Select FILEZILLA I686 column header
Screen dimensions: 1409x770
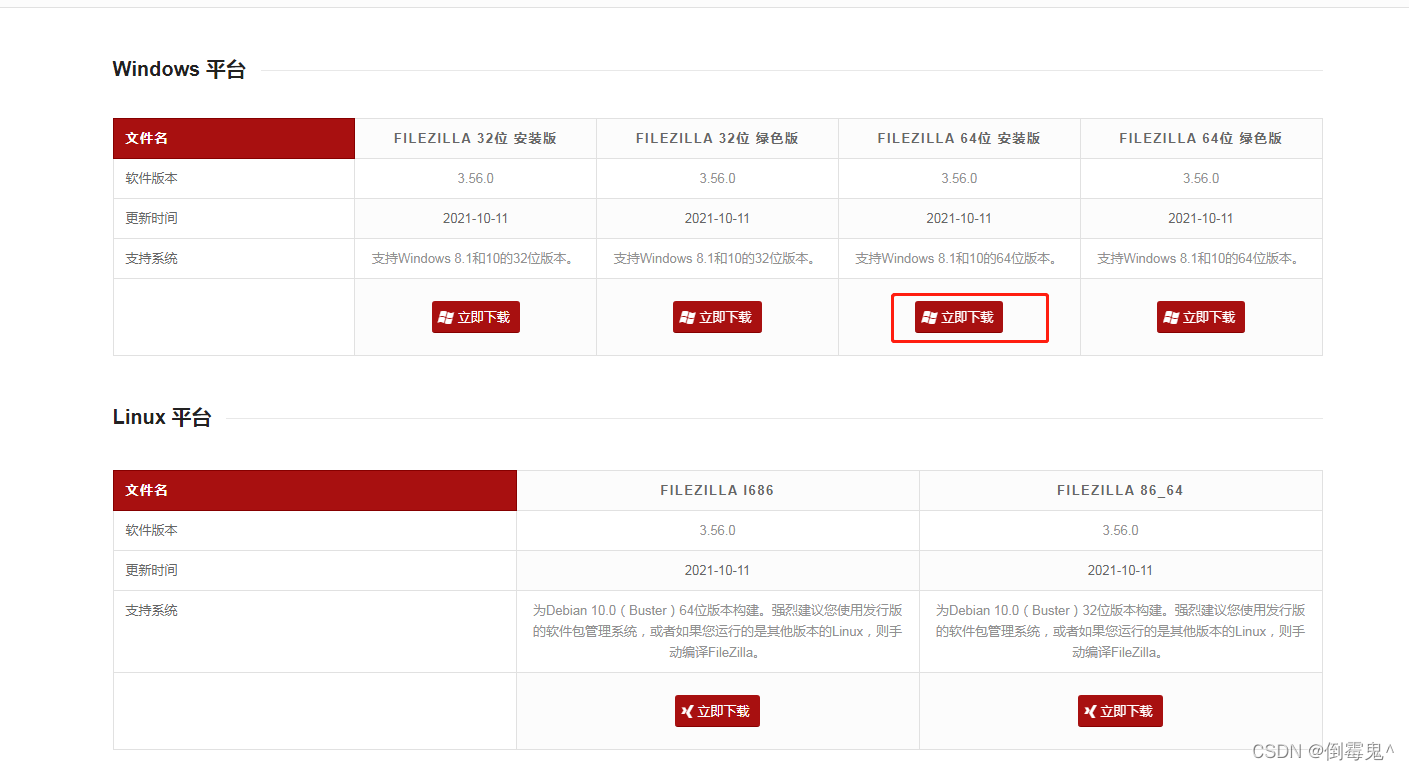pos(717,490)
